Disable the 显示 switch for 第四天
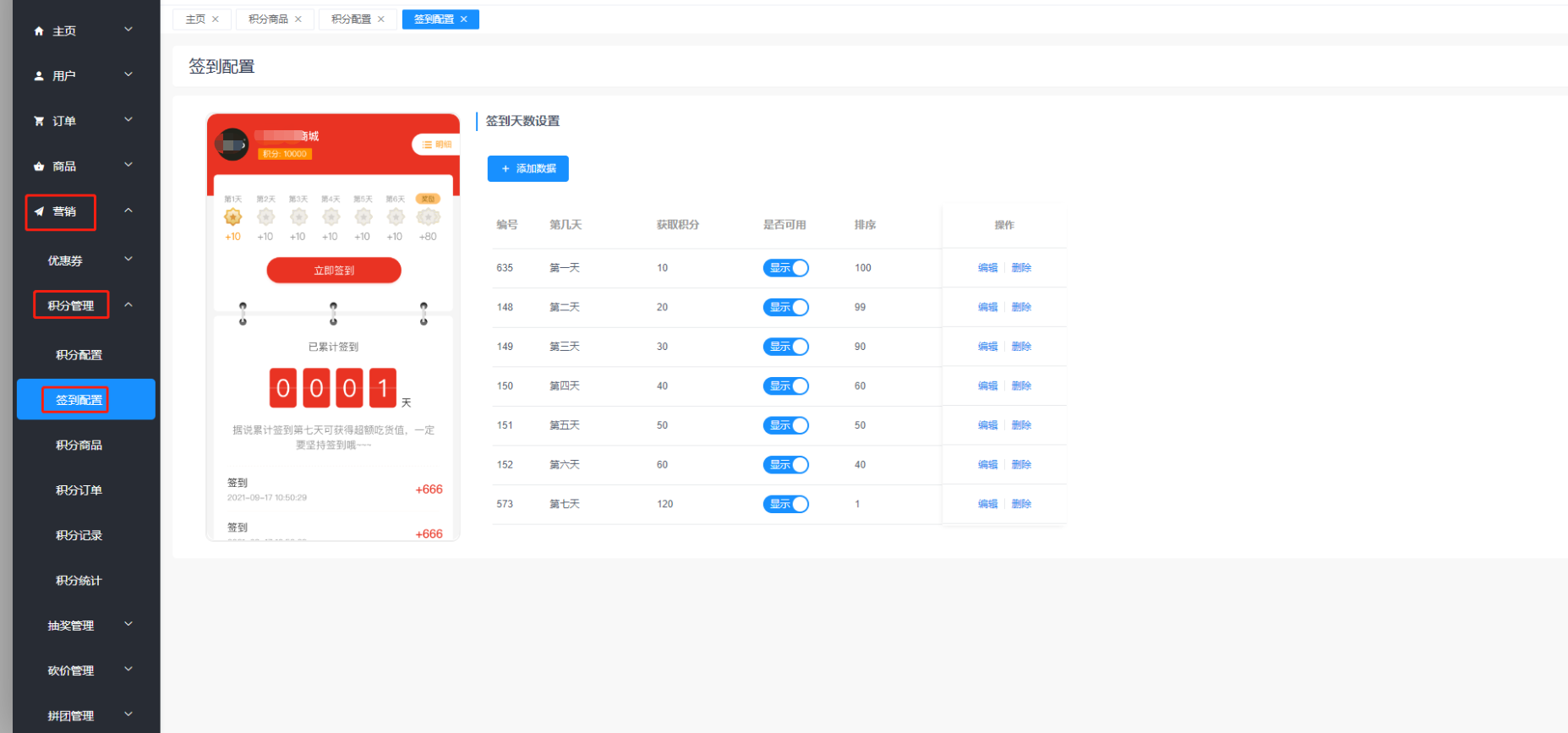 (x=786, y=386)
